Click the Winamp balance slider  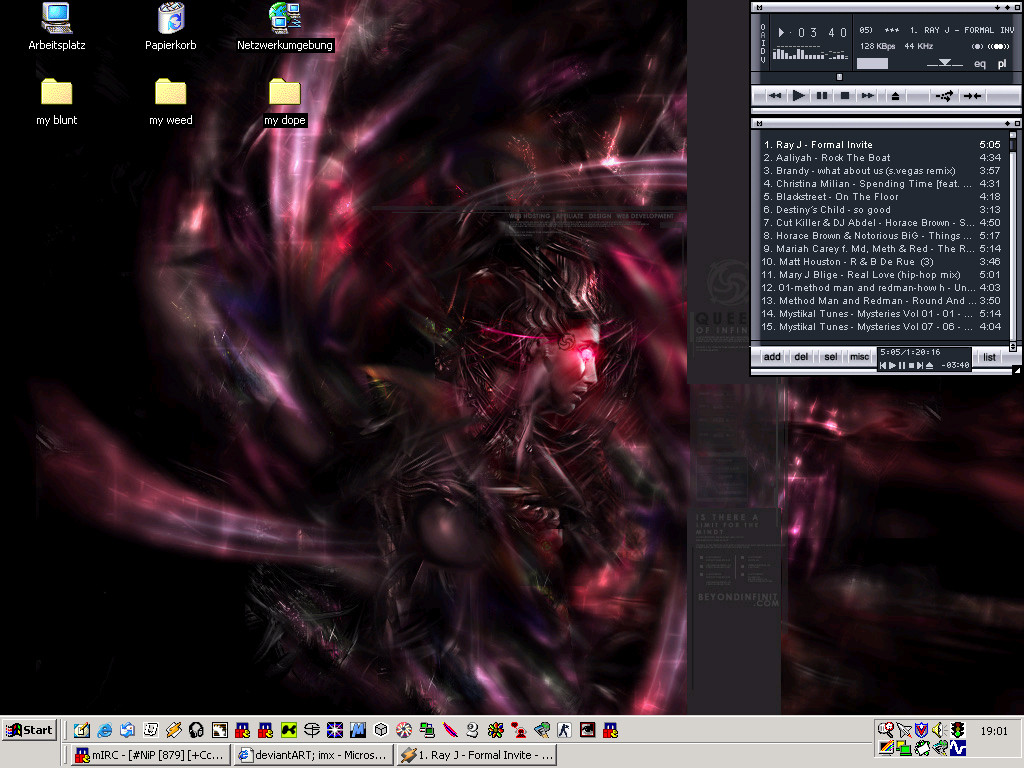944,63
